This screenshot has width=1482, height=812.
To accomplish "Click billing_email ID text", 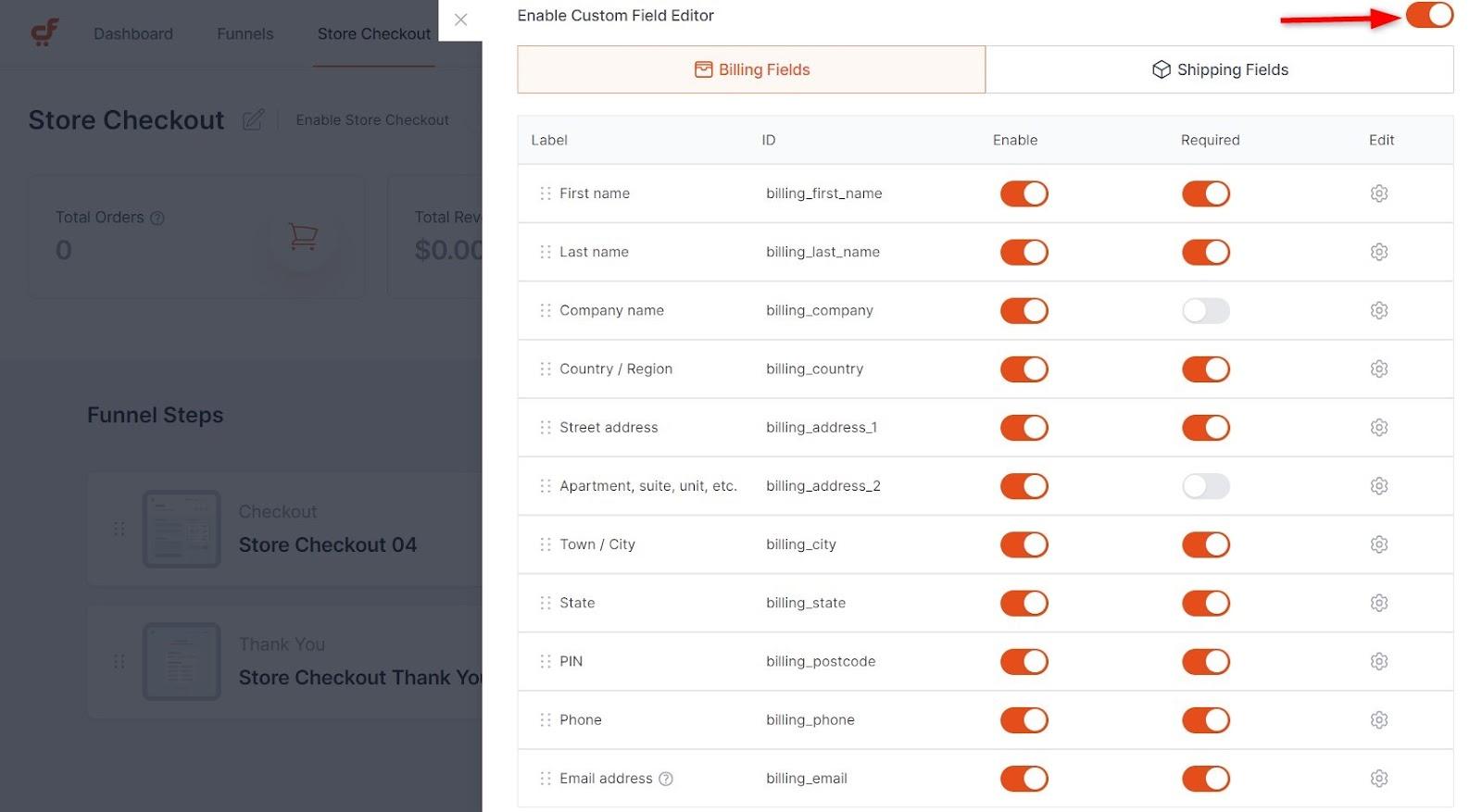I will tap(807, 779).
